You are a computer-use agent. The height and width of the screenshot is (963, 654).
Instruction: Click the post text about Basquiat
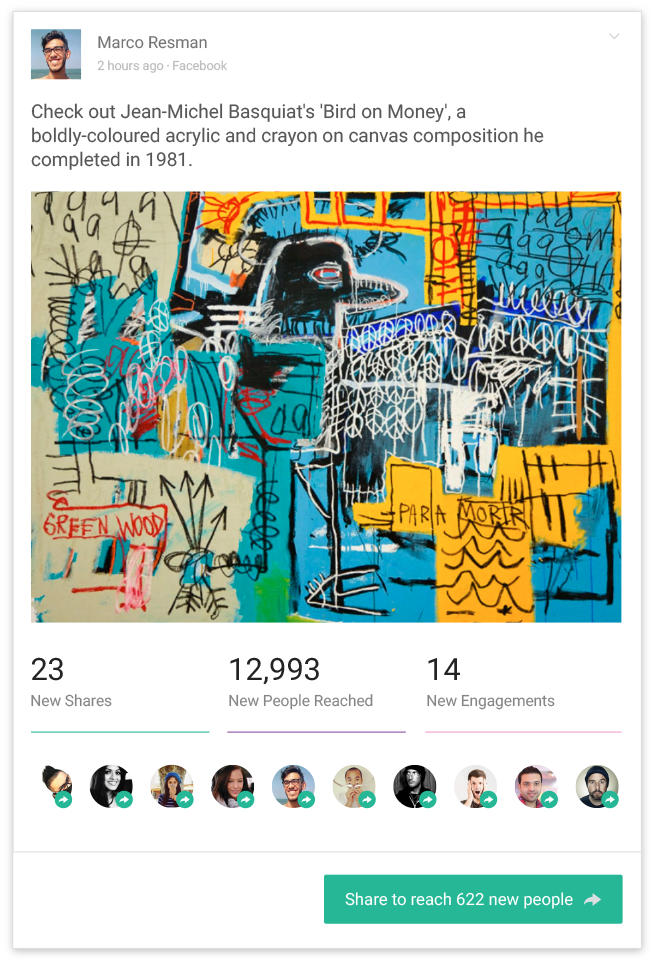coord(287,136)
